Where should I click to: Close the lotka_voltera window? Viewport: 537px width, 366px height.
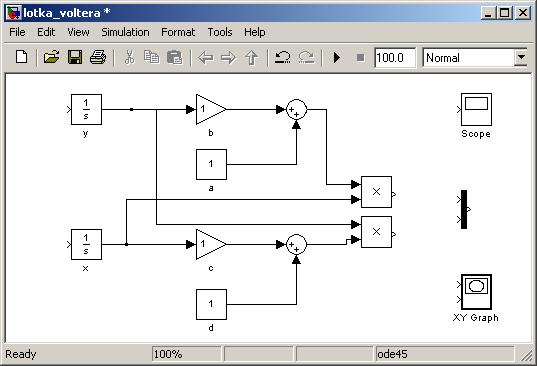tap(523, 13)
